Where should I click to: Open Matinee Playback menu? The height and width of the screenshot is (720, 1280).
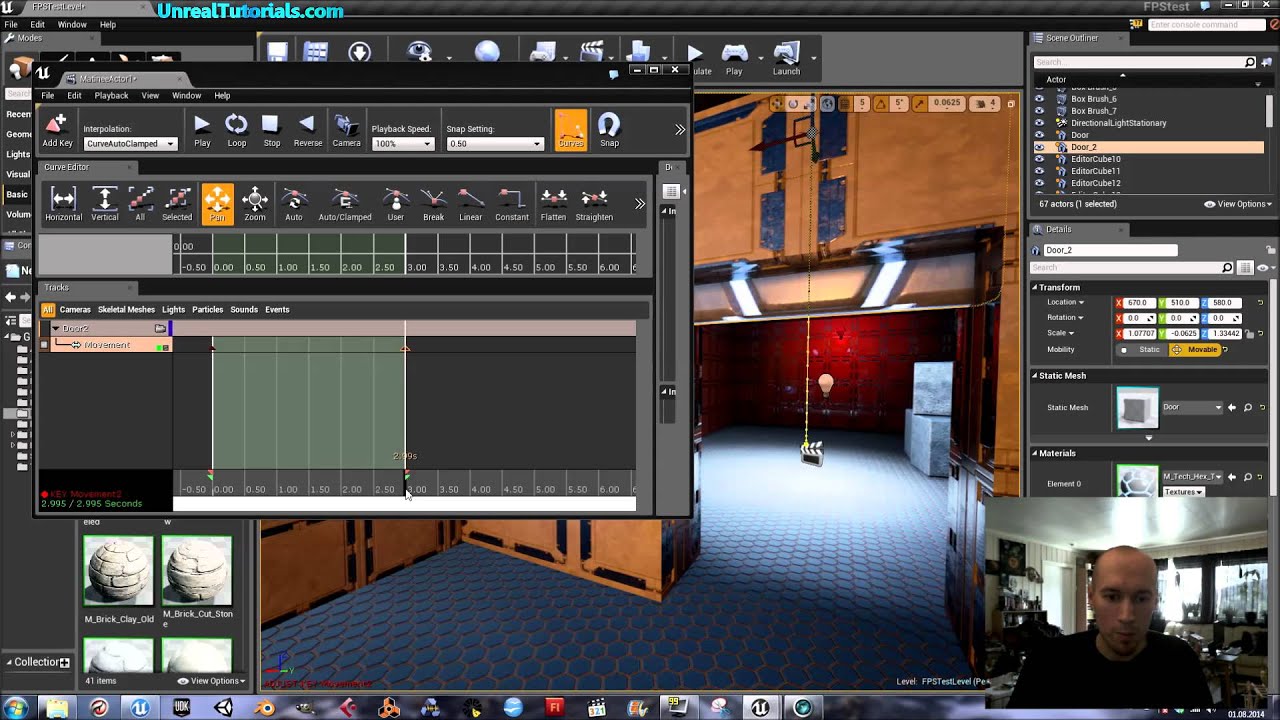(111, 96)
